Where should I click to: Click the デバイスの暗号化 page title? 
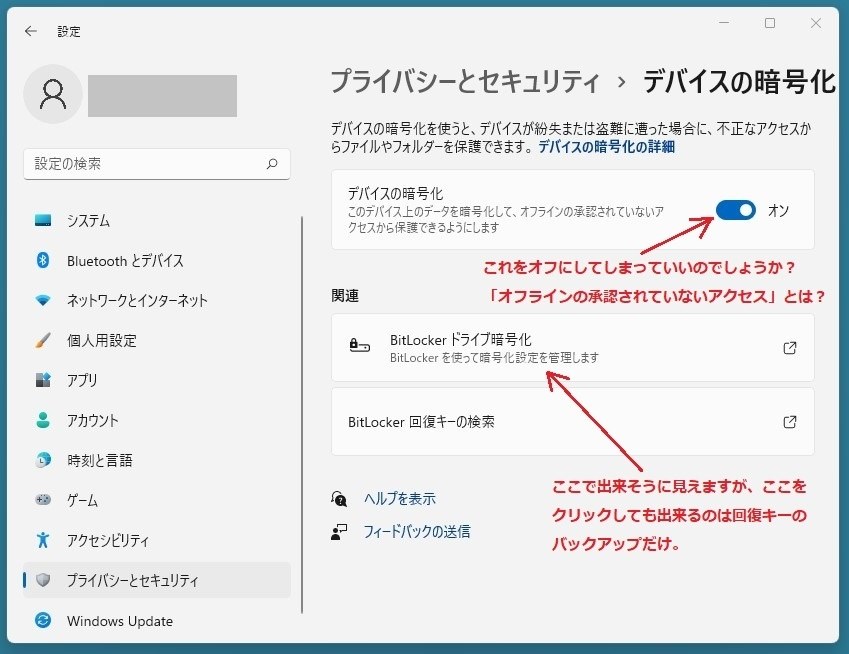coord(739,82)
